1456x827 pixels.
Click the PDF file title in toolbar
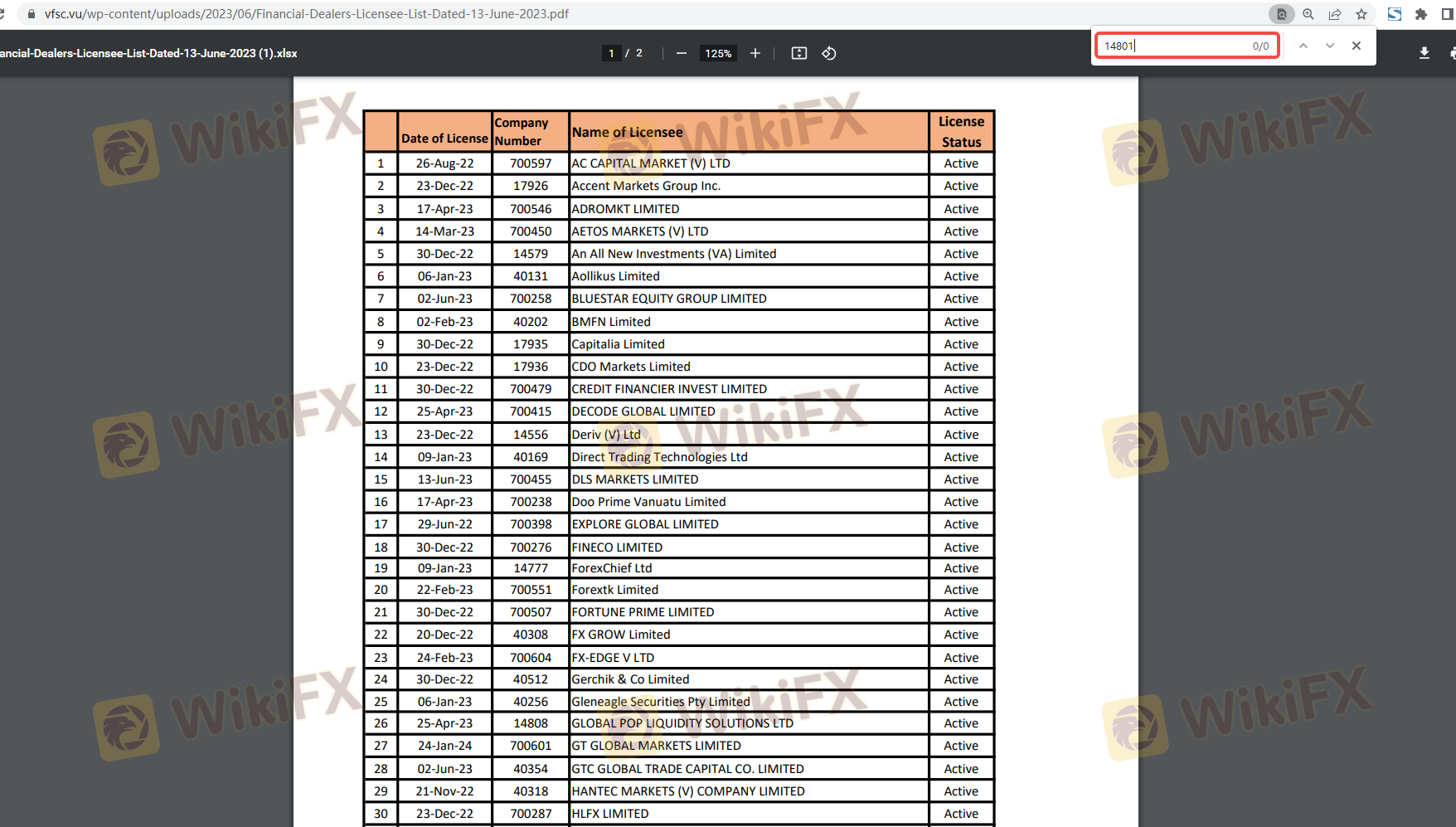[148, 53]
